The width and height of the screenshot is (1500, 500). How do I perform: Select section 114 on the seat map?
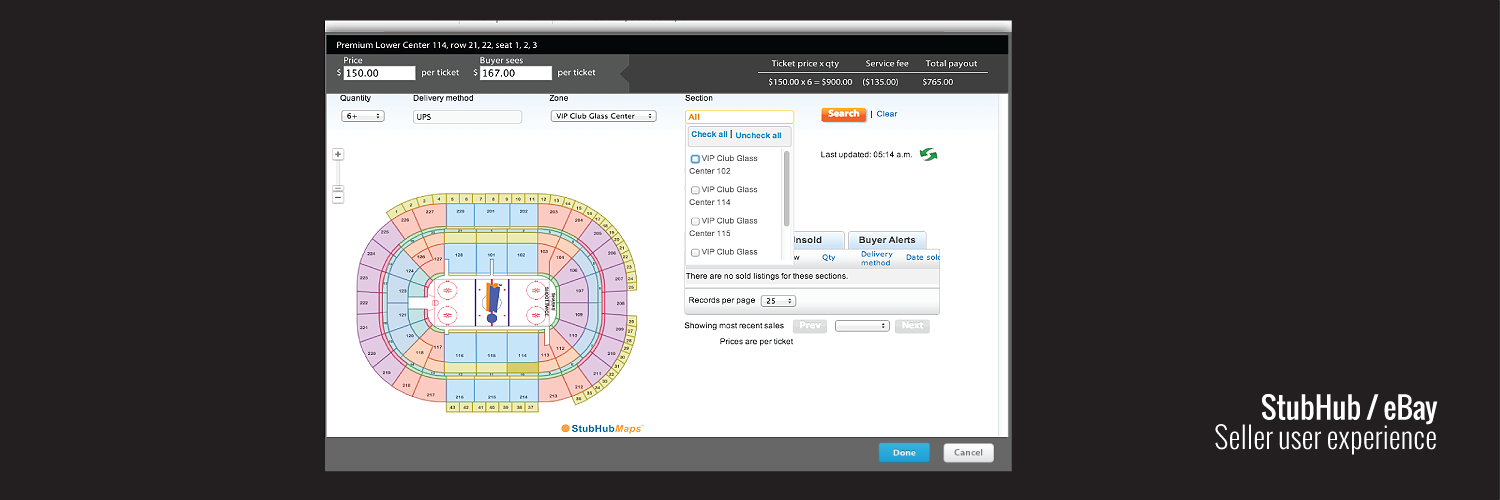pyautogui.click(x=522, y=355)
